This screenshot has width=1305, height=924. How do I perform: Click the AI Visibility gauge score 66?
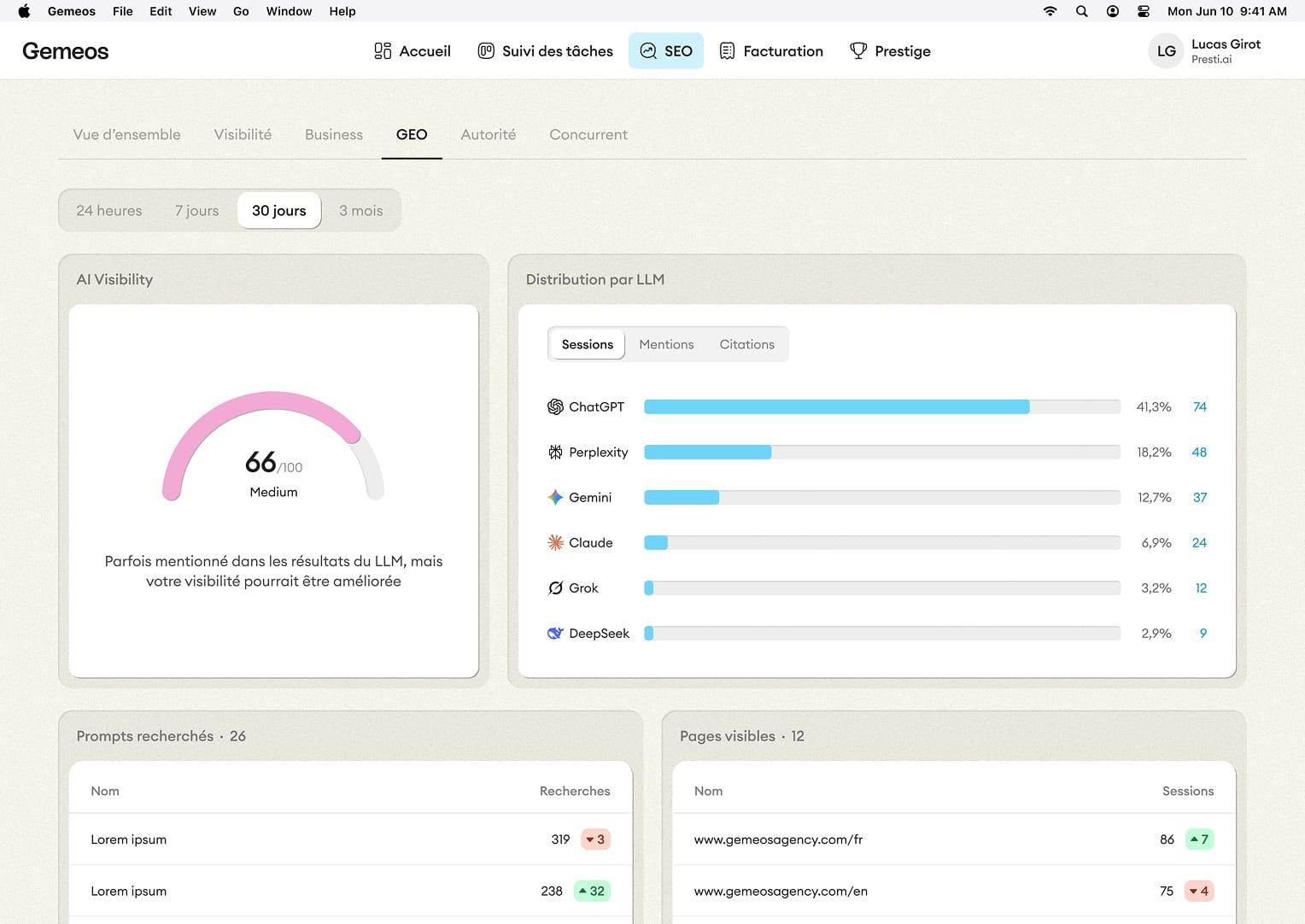click(260, 462)
